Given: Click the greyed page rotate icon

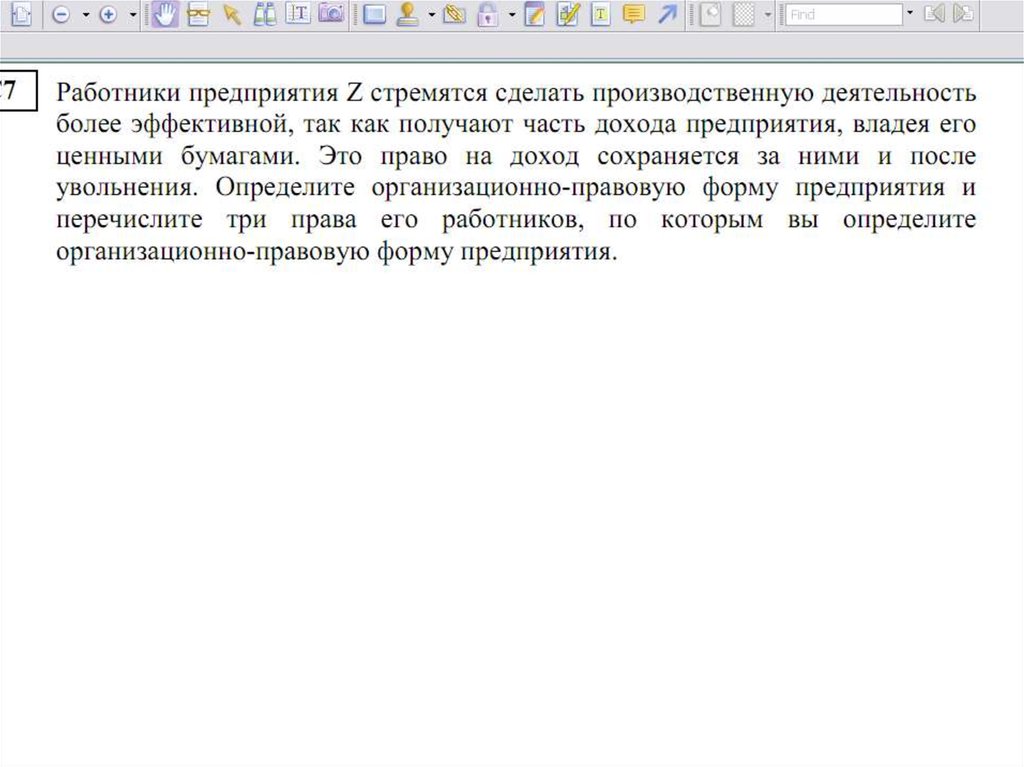Looking at the screenshot, I should [x=710, y=14].
